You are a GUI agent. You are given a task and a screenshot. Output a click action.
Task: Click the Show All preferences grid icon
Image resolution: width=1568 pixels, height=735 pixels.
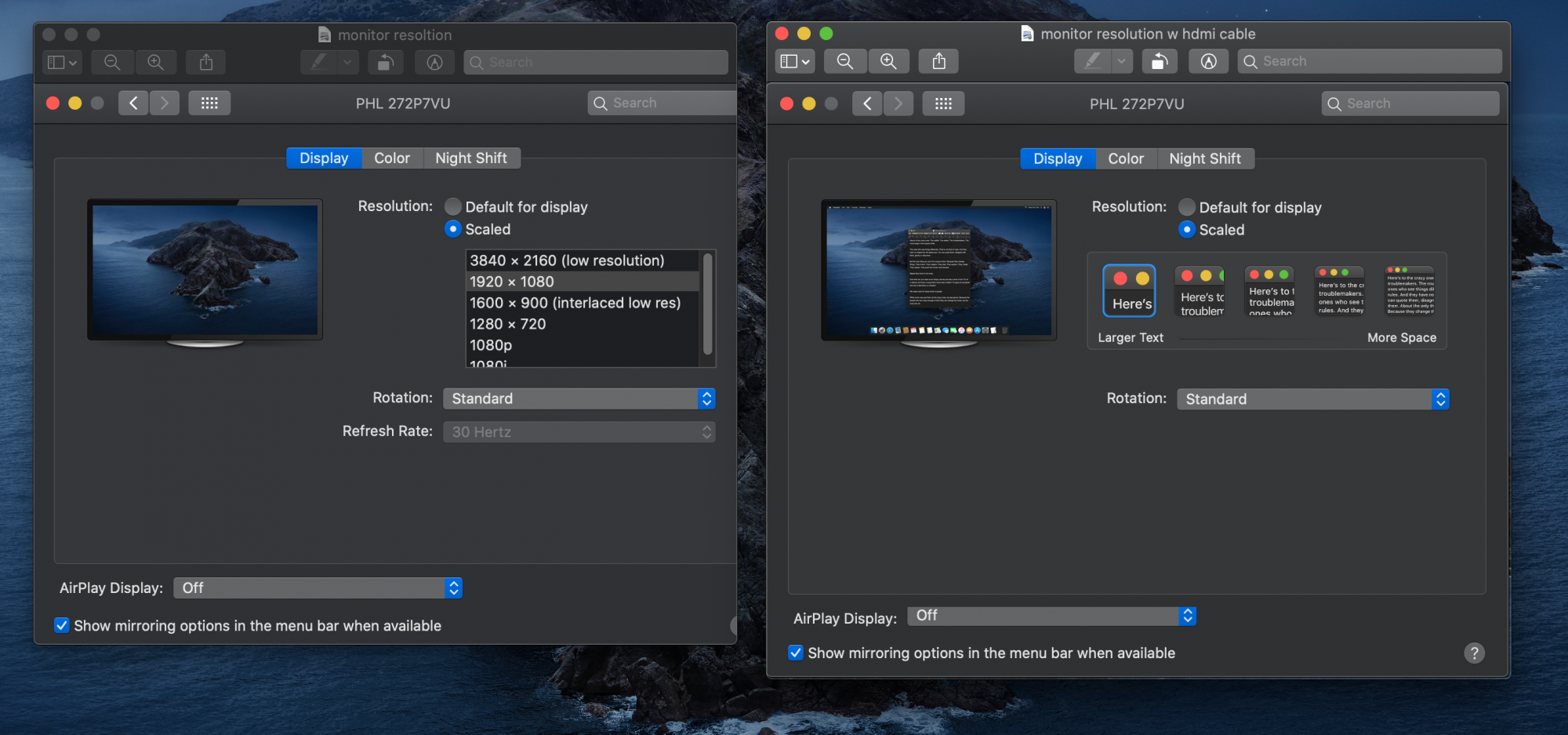(x=209, y=102)
